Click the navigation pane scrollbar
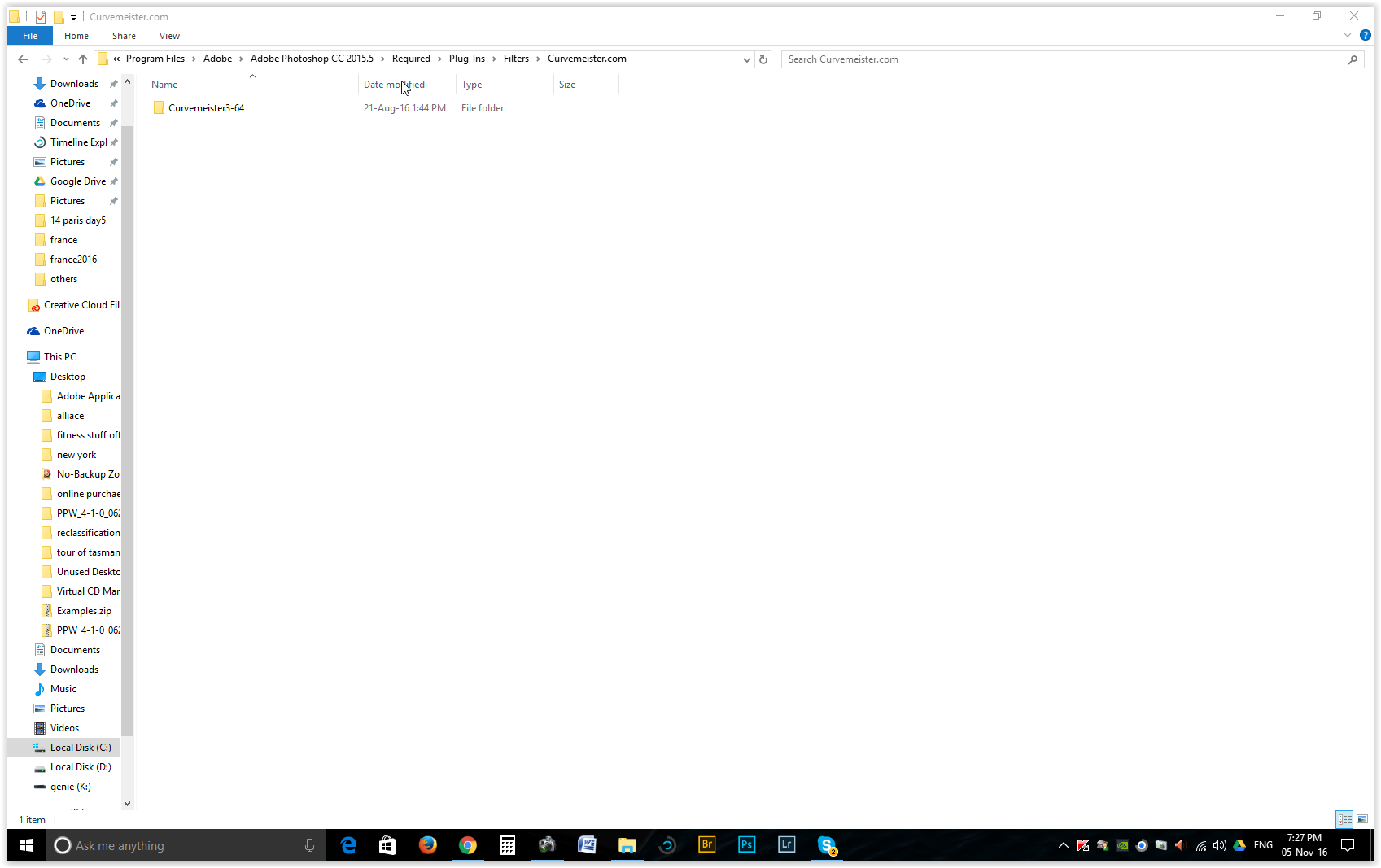This screenshot has height=868, width=1381. pyautogui.click(x=127, y=407)
